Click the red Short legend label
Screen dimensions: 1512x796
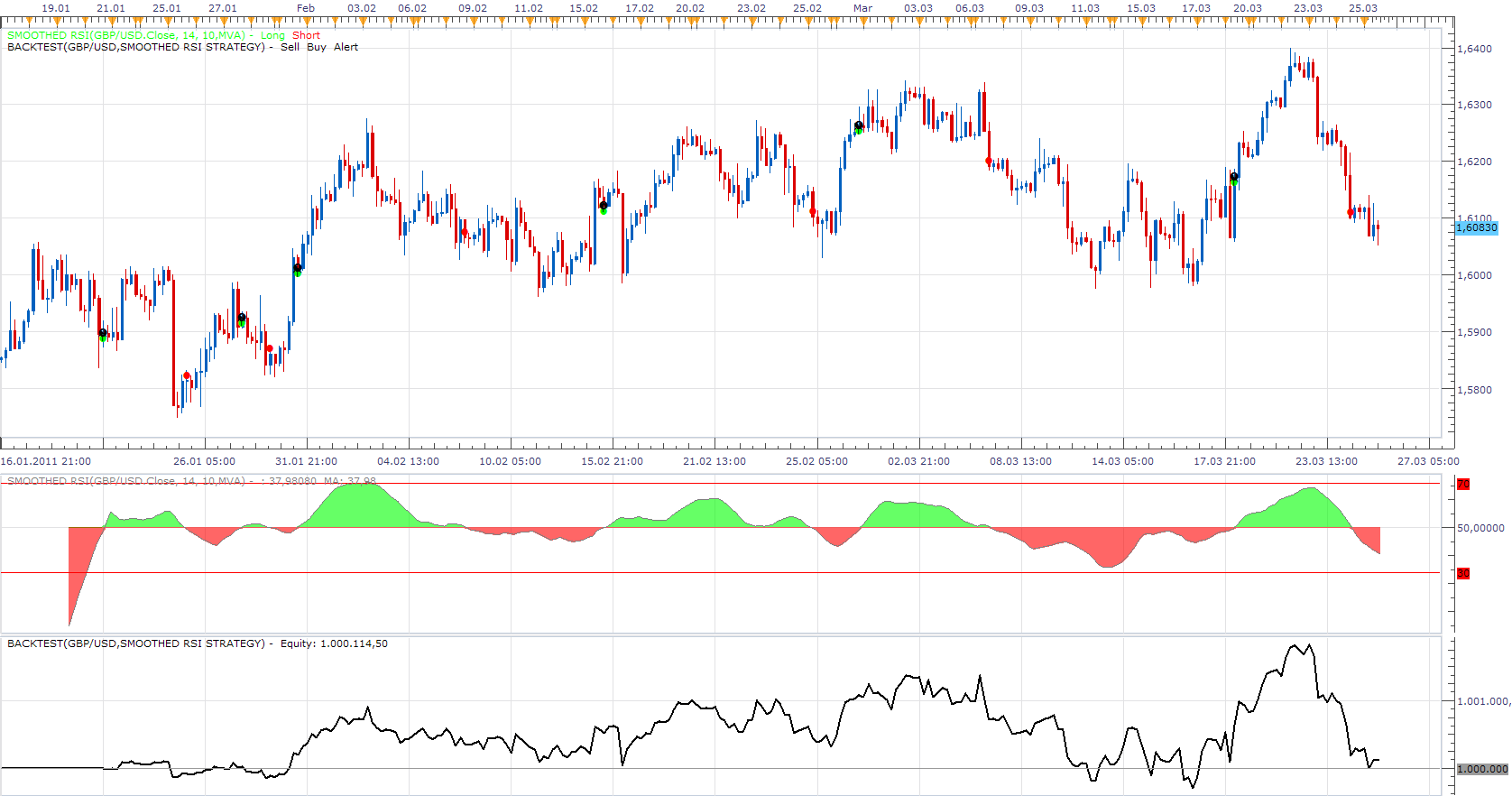click(306, 35)
